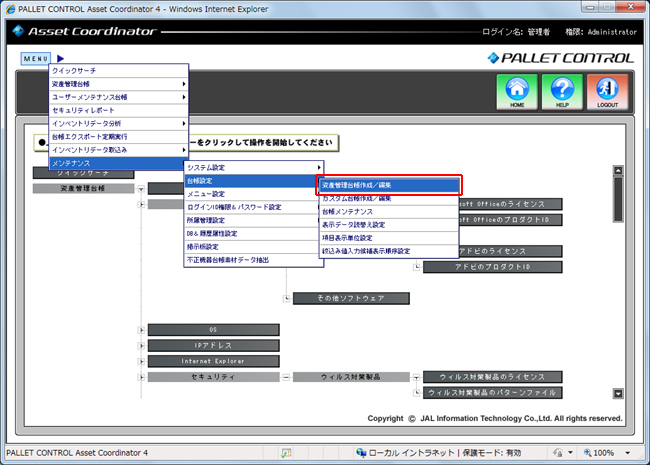Collapse the ウィルス対策製品 node with minus

point(286,377)
